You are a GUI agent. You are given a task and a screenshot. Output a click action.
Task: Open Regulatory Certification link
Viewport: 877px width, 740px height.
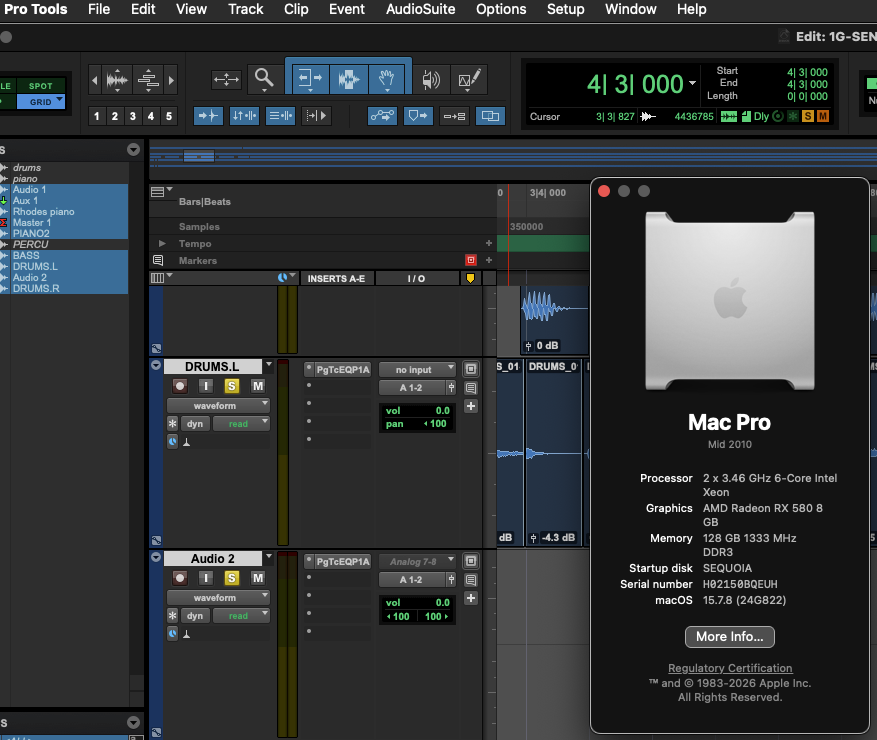pyautogui.click(x=730, y=668)
